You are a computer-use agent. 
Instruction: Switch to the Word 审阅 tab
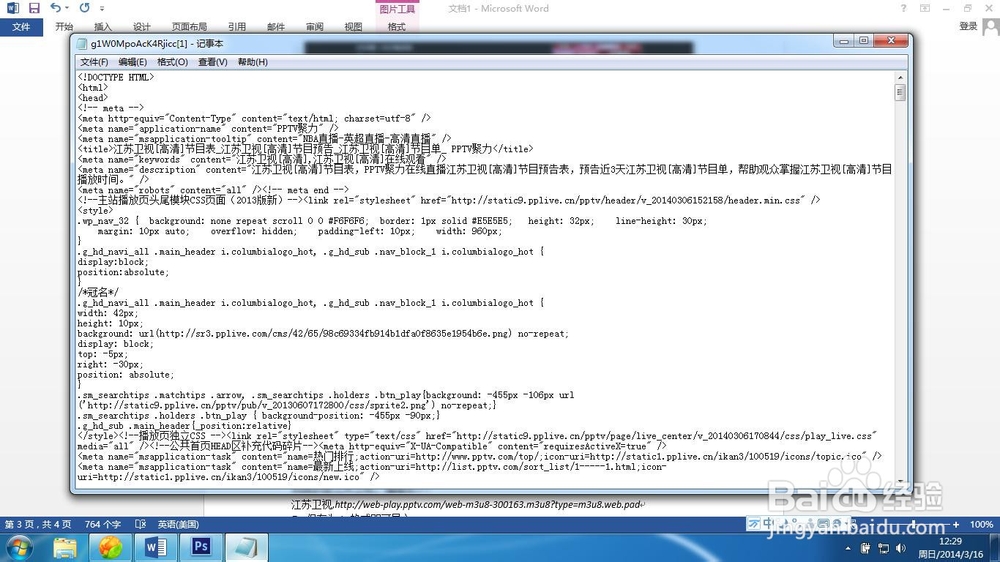coord(314,27)
